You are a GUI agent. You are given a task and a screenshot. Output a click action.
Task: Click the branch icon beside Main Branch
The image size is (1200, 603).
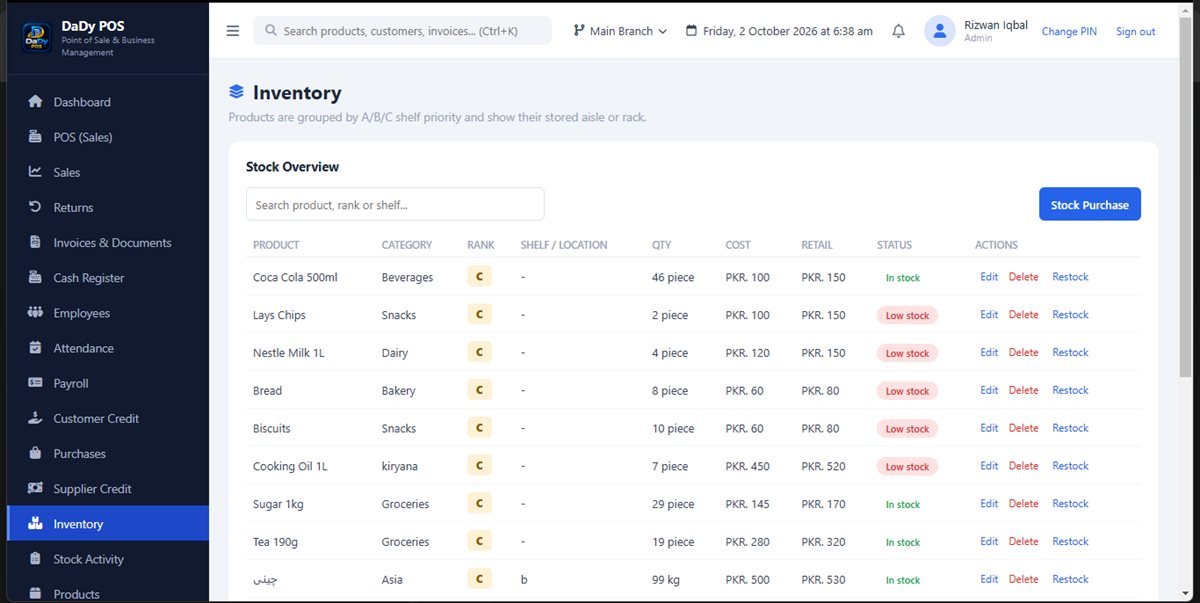pos(579,31)
